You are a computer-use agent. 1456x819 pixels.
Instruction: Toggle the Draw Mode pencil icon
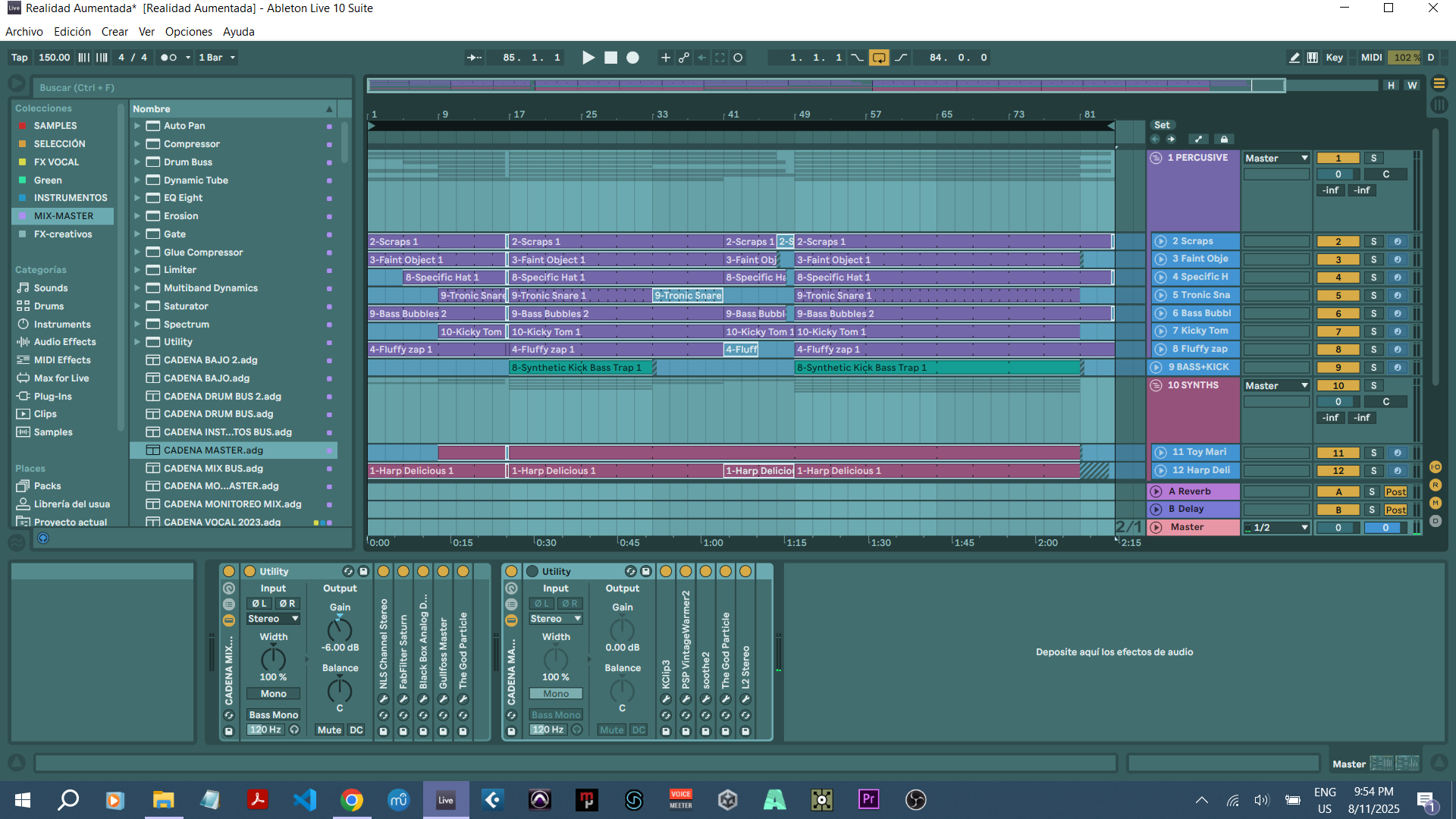1294,58
